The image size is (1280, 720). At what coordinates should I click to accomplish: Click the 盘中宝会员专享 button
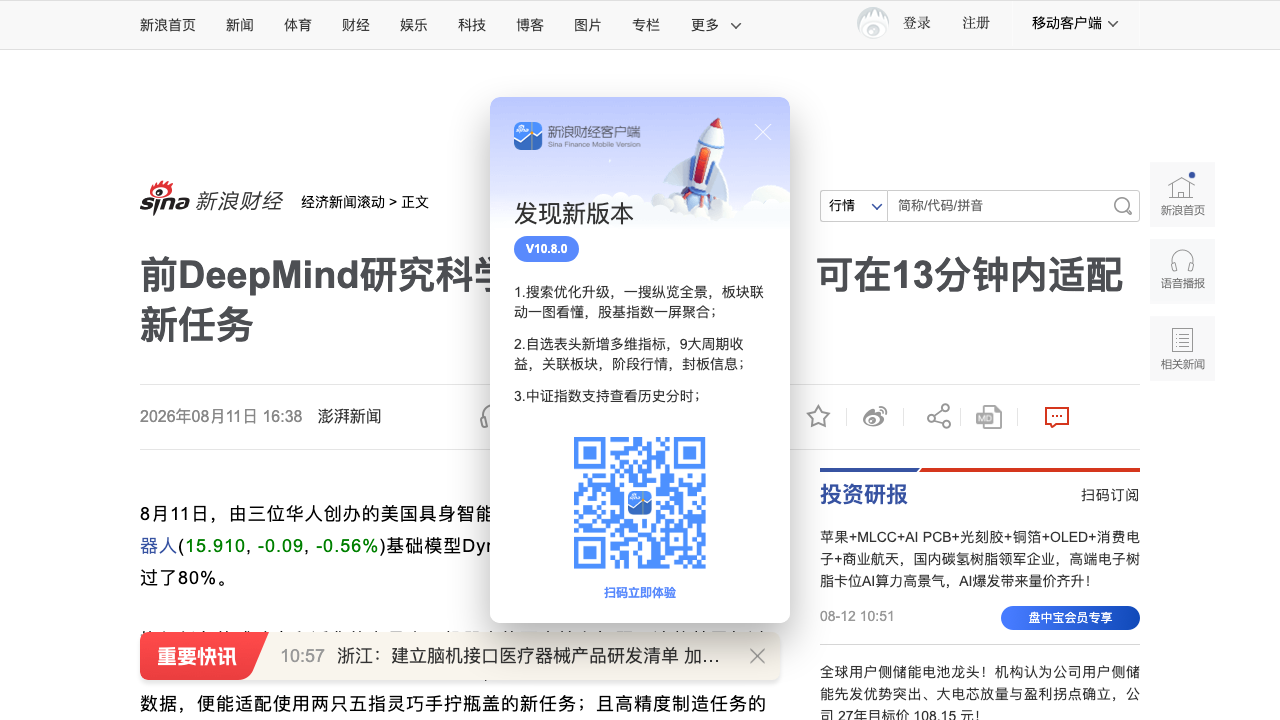point(1070,618)
